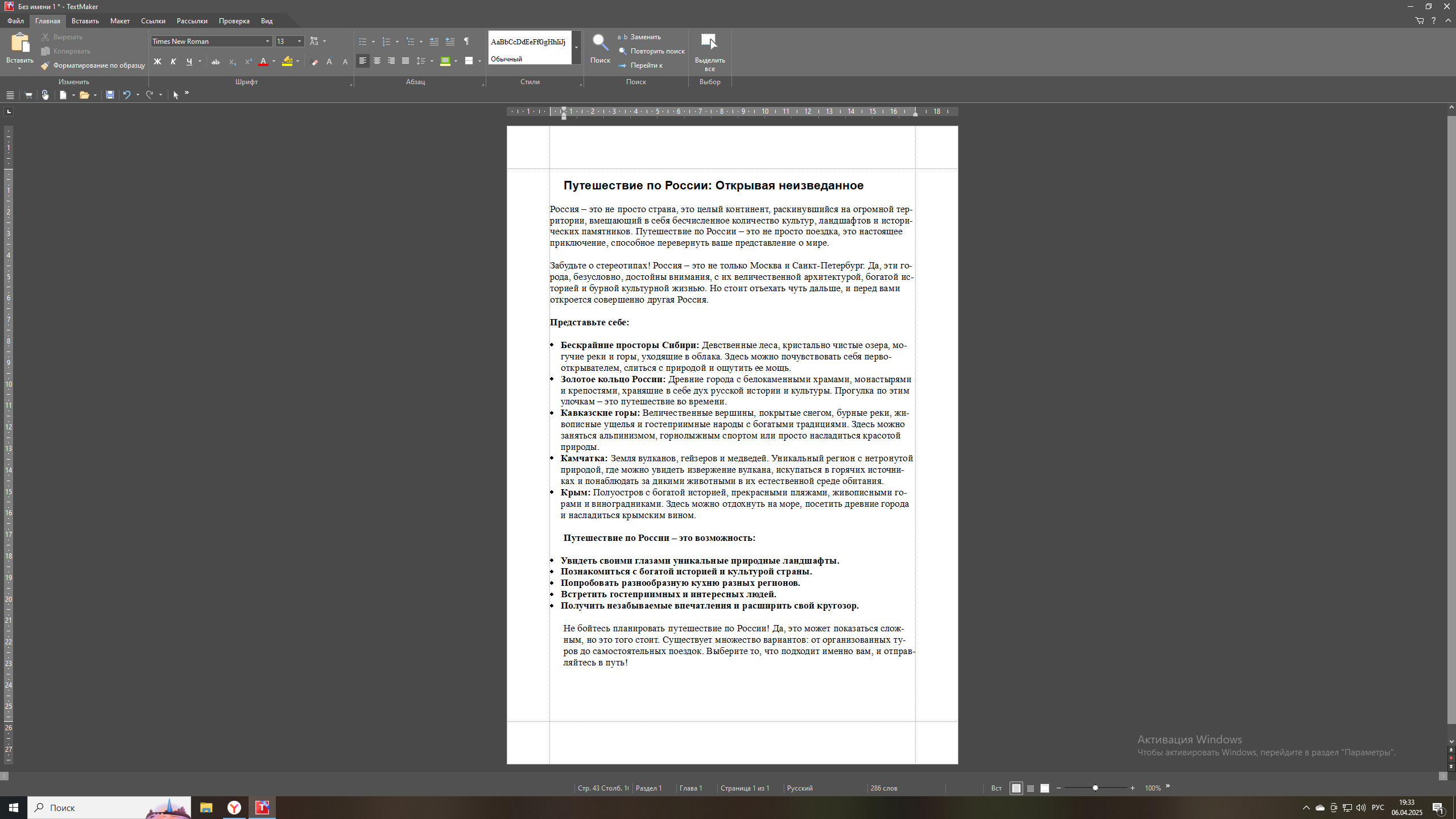Viewport: 1456px width, 819px height.
Task: Expand the styles gallery (Обычный) dropdown arrow
Action: tap(576, 47)
